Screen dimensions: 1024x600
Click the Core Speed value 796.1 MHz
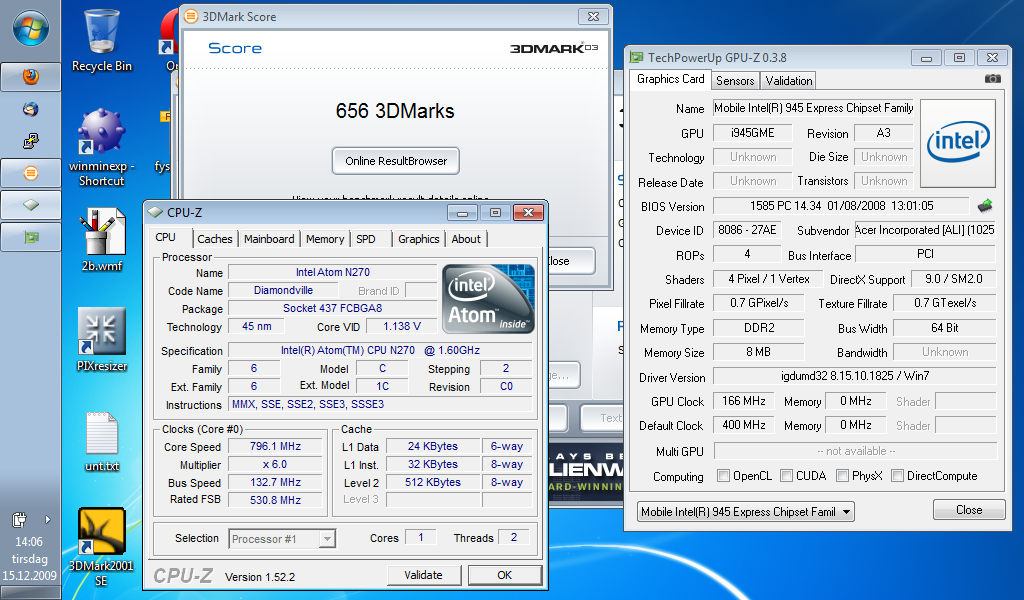(x=275, y=447)
